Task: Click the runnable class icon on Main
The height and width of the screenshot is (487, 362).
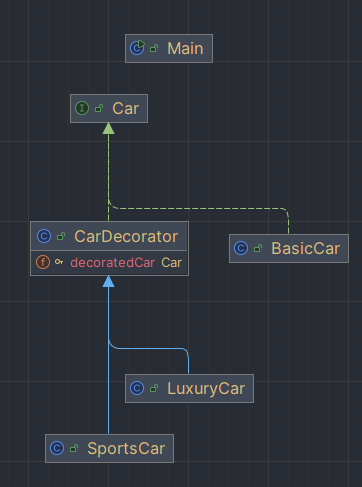Action: click(x=137, y=48)
